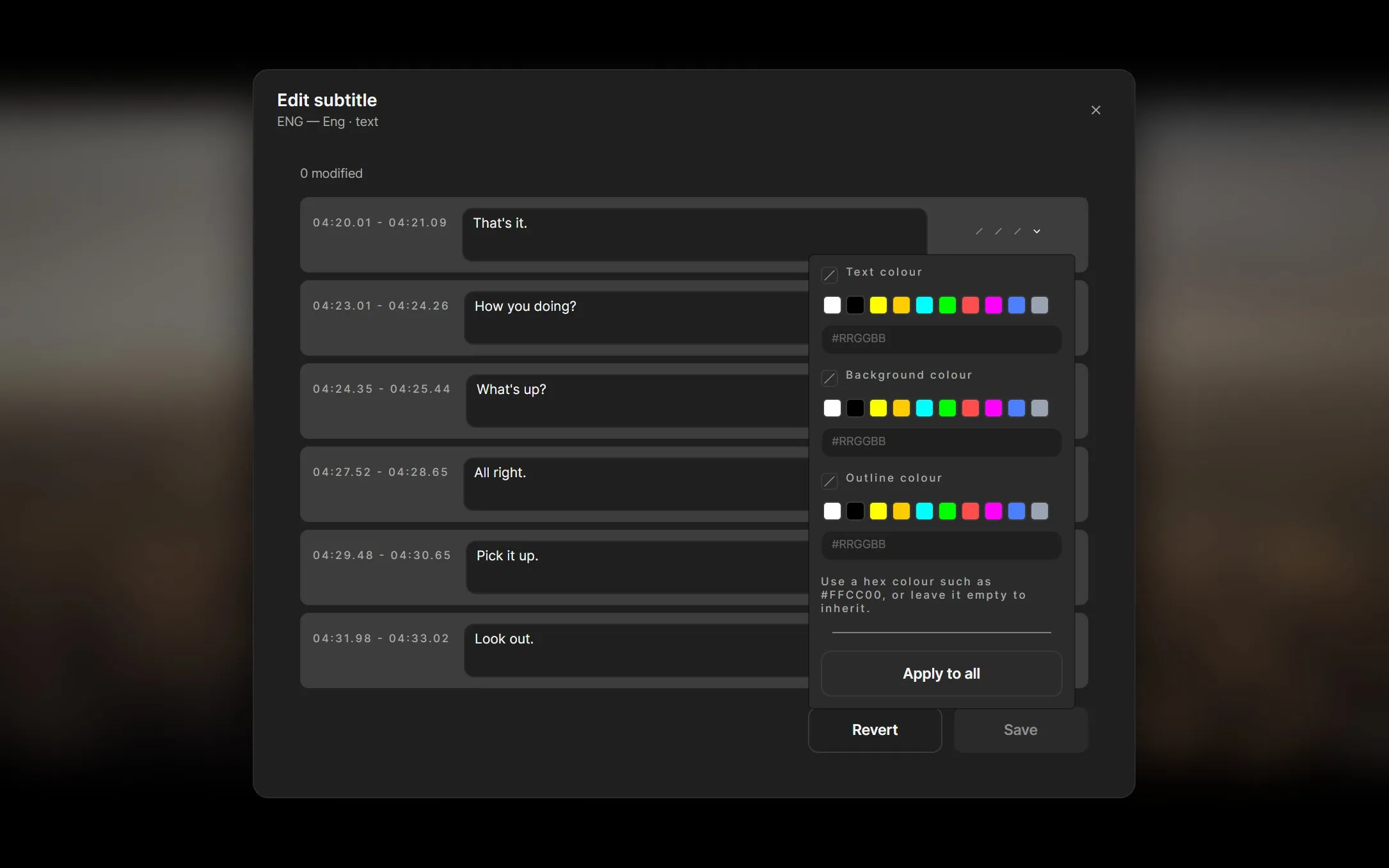Select the timestamp 04:31.98 - 04:33.02
This screenshot has height=868, width=1389.
381,638
